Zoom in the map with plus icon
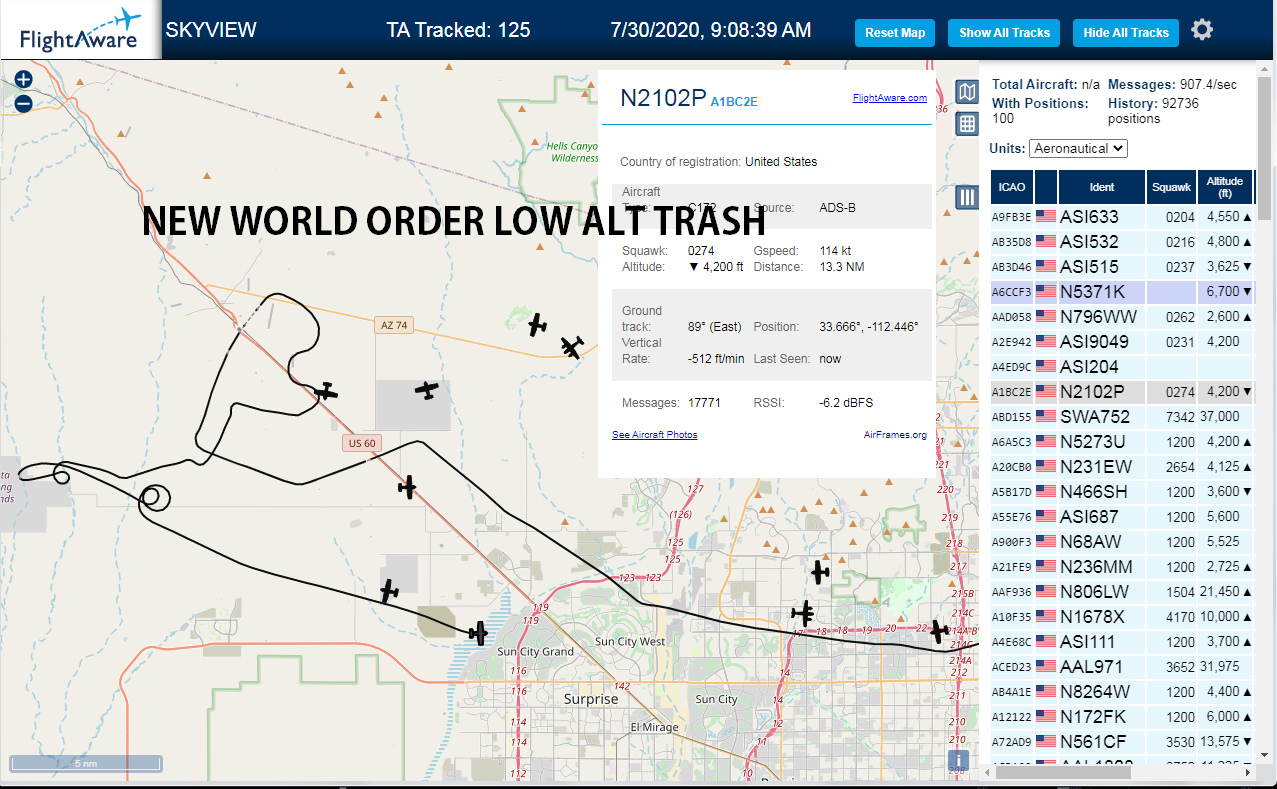1277x789 pixels. (23, 79)
